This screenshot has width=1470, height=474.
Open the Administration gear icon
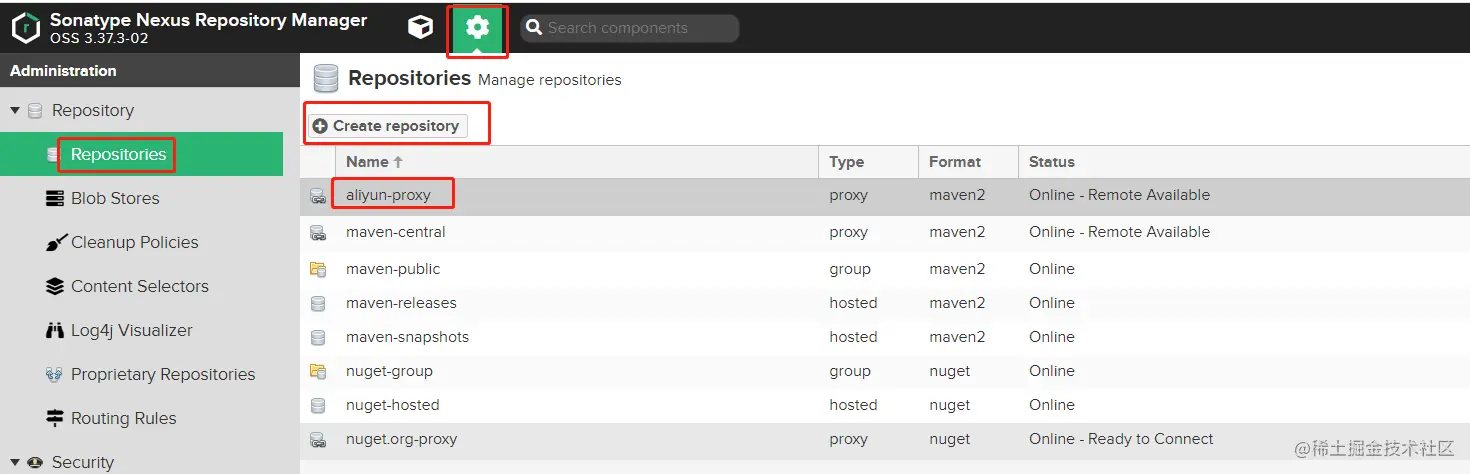pos(478,28)
